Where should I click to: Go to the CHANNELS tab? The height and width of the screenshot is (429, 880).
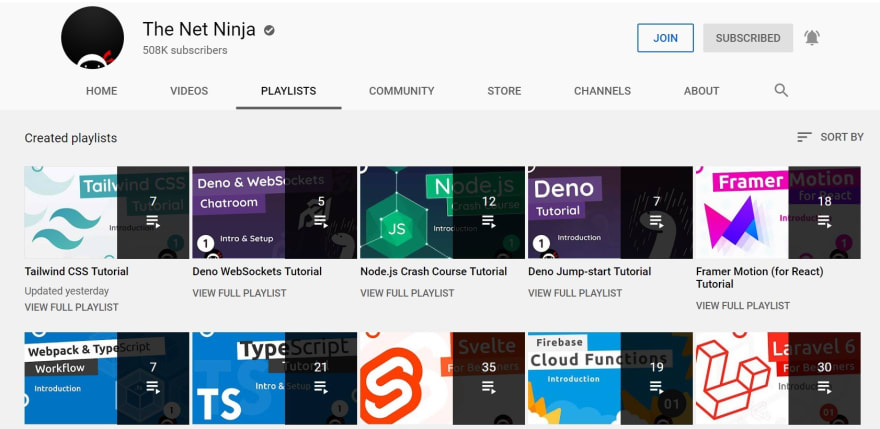coord(602,91)
